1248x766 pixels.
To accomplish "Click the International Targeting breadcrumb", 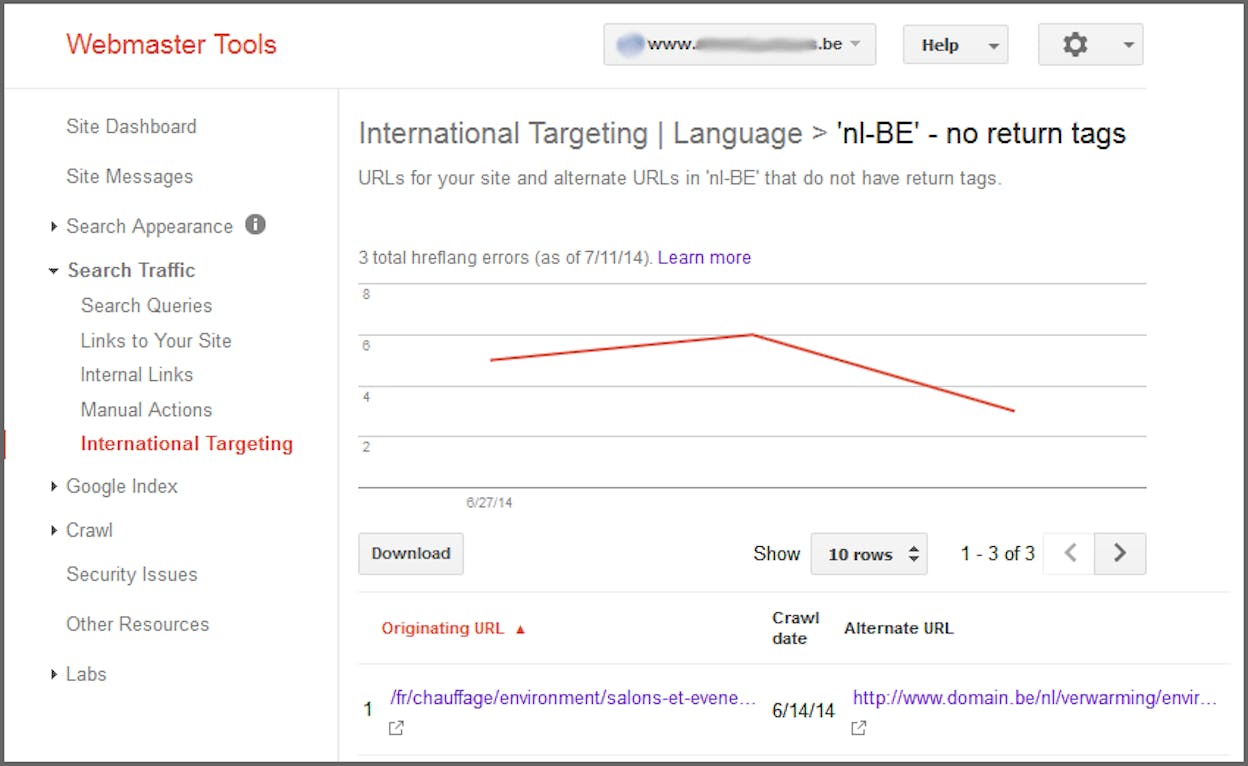I will pyautogui.click(x=503, y=134).
